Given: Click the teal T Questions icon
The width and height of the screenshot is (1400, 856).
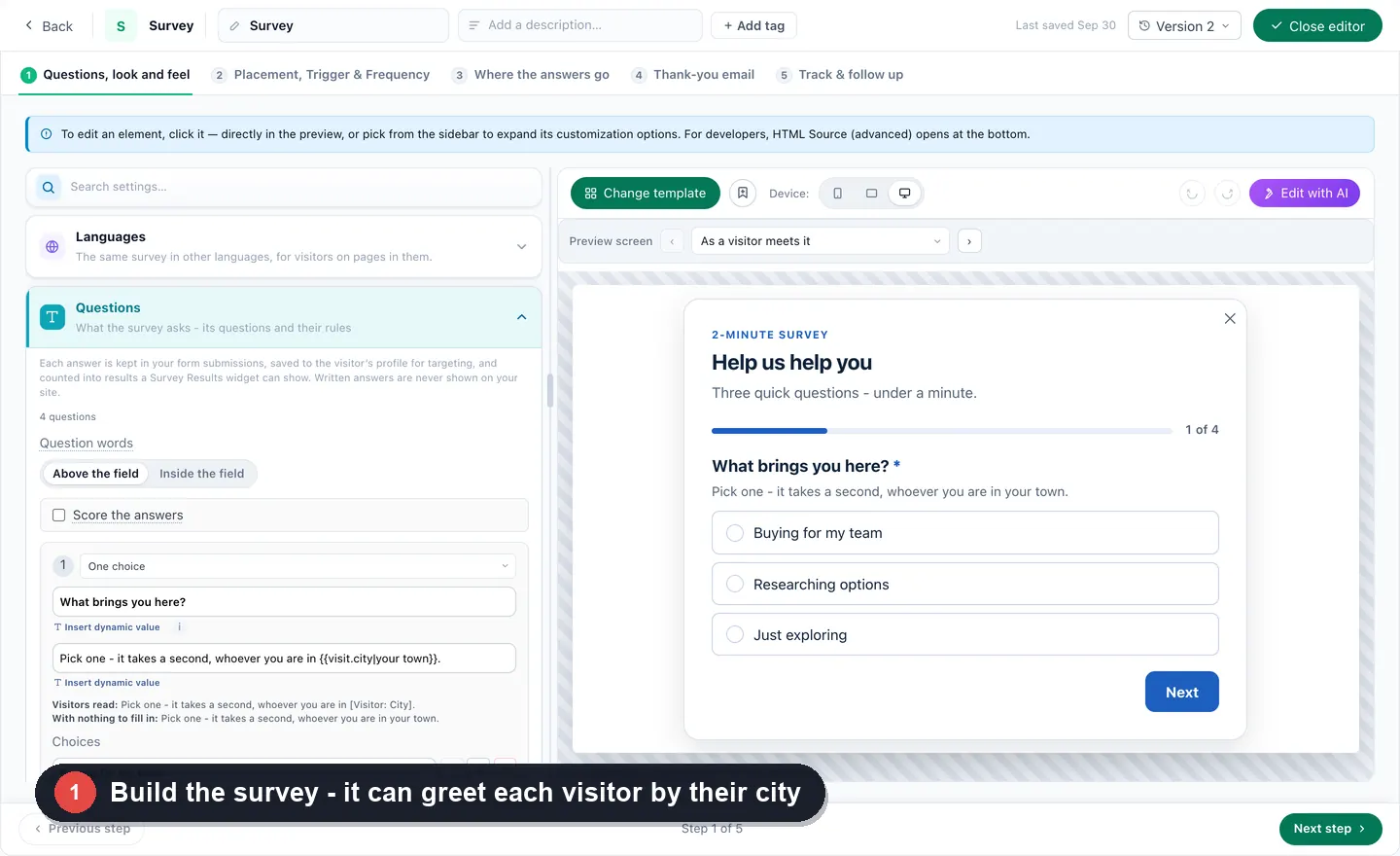Looking at the screenshot, I should pos(52,317).
